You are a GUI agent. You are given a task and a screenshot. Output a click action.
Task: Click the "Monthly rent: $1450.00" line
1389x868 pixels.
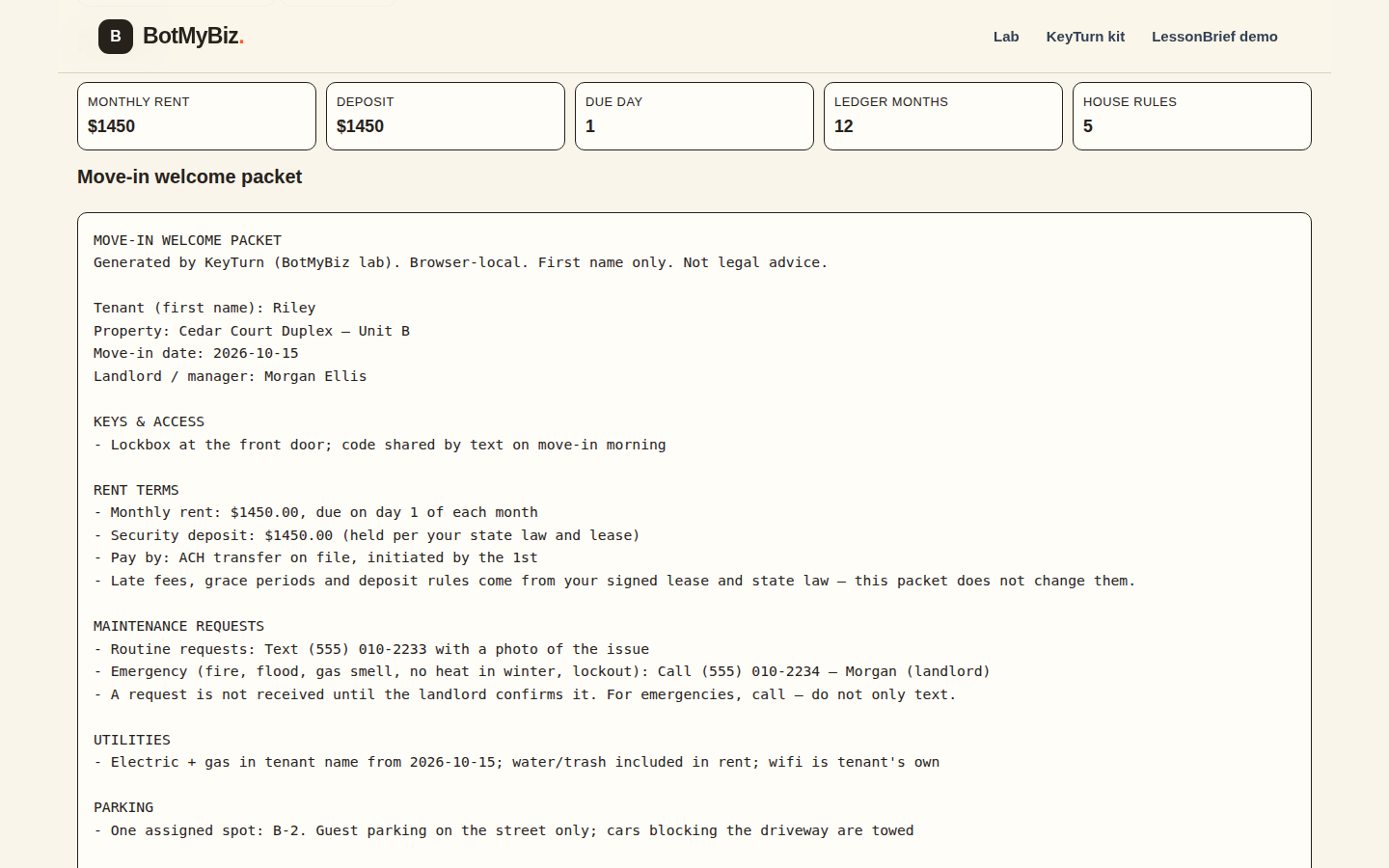(x=315, y=512)
